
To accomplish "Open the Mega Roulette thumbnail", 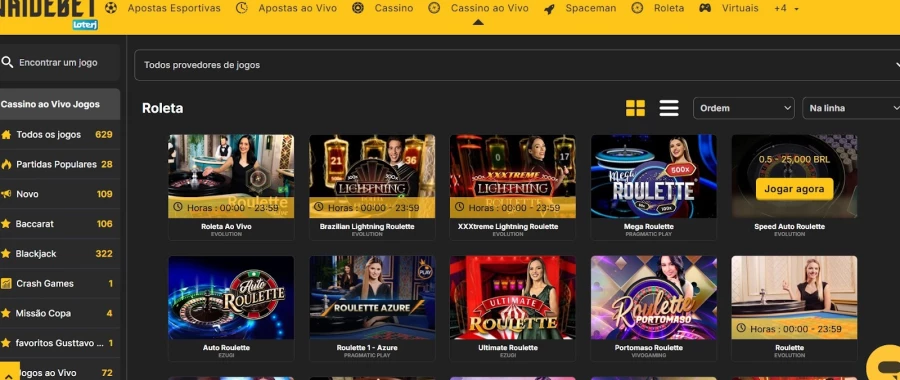I will click(x=654, y=176).
